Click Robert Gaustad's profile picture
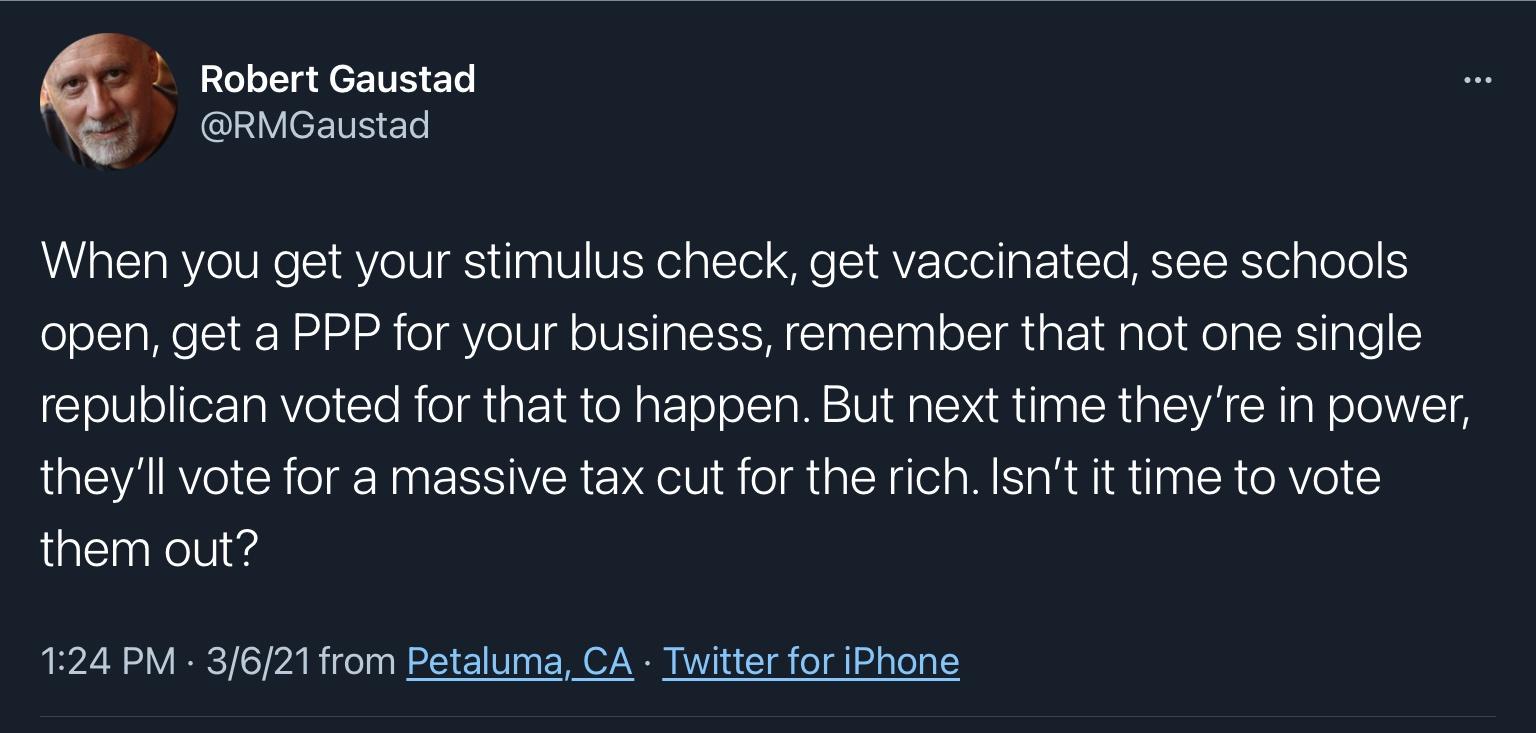This screenshot has height=733, width=1536. tap(107, 102)
